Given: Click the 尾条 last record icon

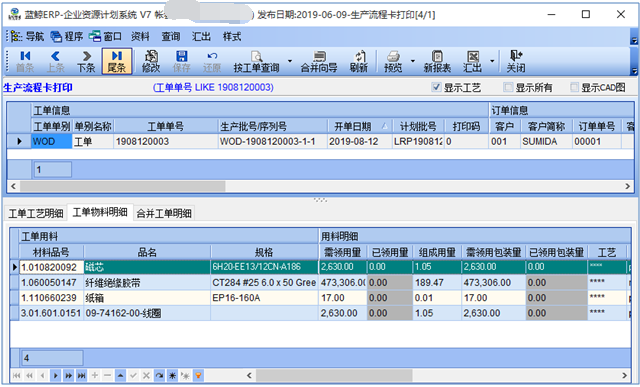Looking at the screenshot, I should [x=117, y=61].
